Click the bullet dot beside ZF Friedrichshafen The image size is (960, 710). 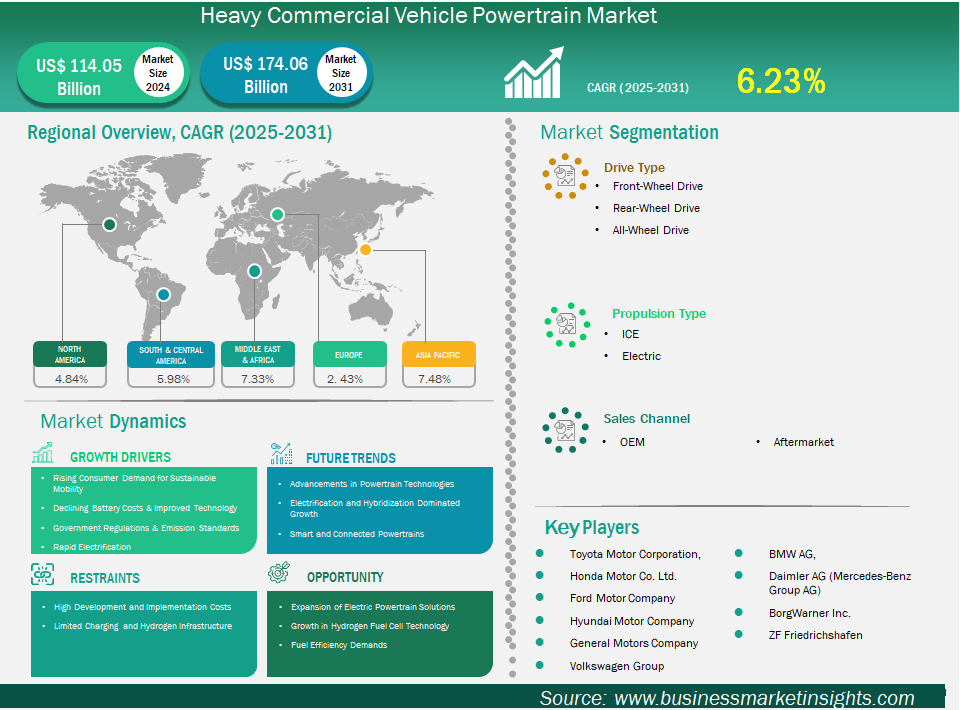(x=739, y=635)
